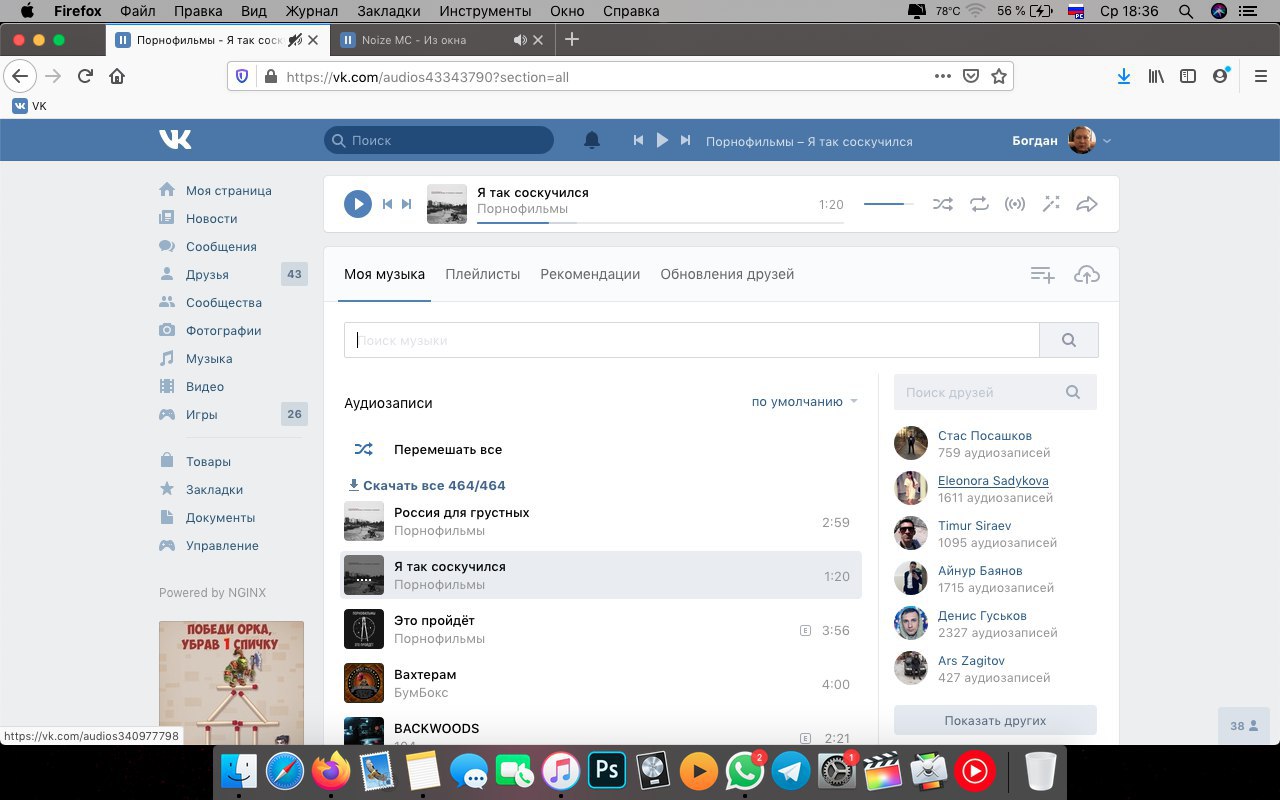Skip to the previous track in the VK header
1280x800 pixels.
(x=638, y=140)
